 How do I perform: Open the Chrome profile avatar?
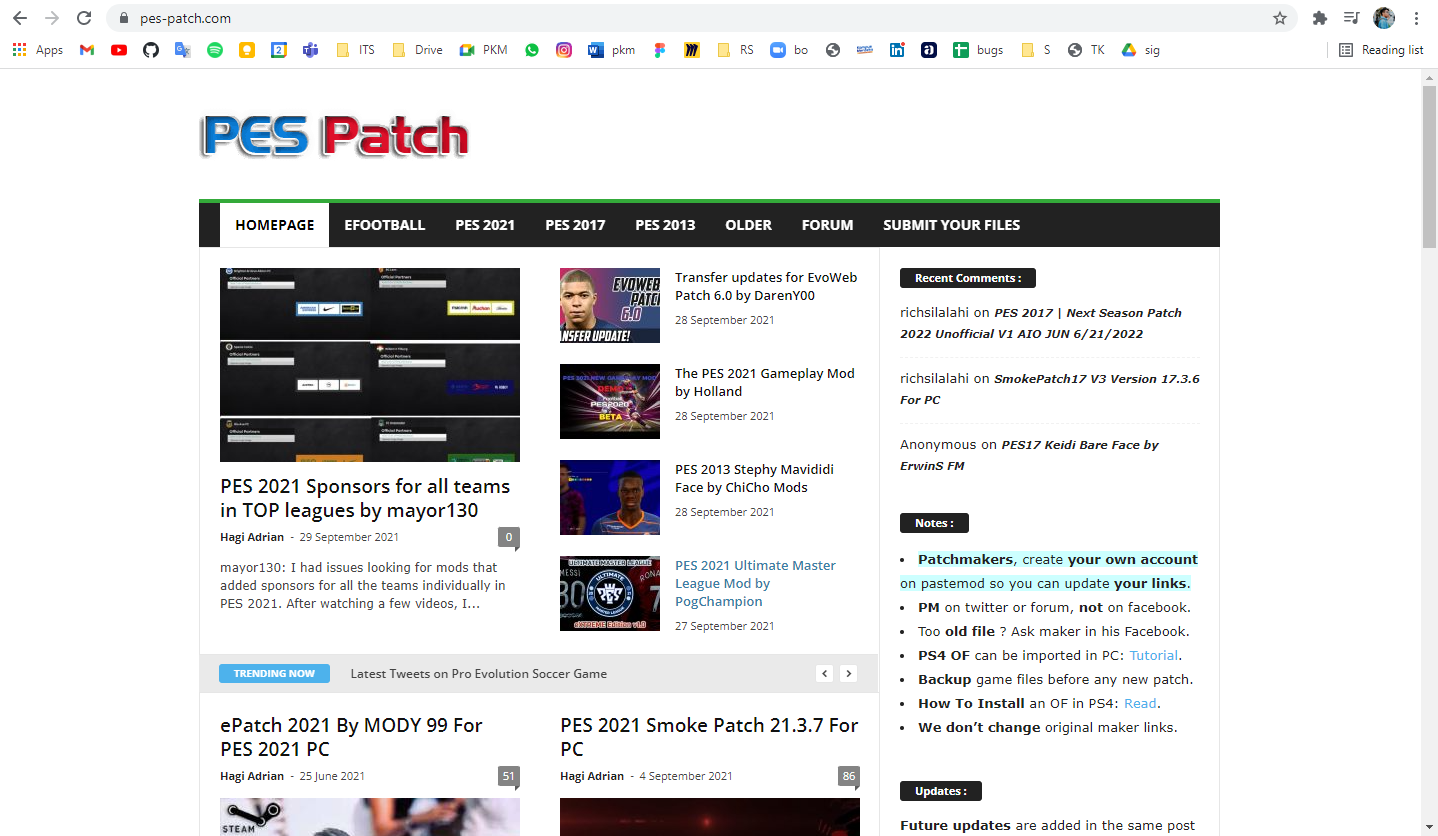[x=1384, y=18]
